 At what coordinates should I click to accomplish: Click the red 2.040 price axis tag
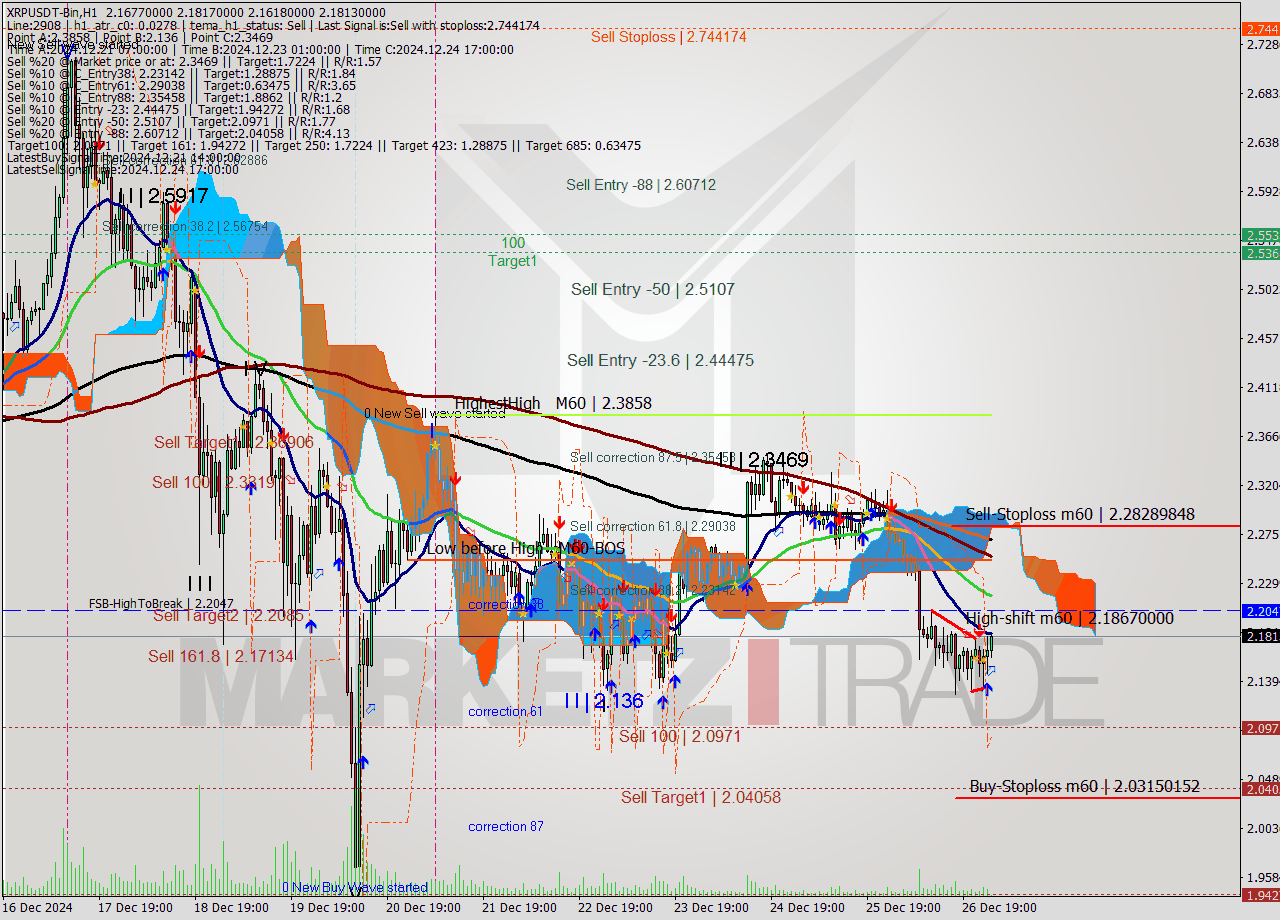tap(1259, 789)
